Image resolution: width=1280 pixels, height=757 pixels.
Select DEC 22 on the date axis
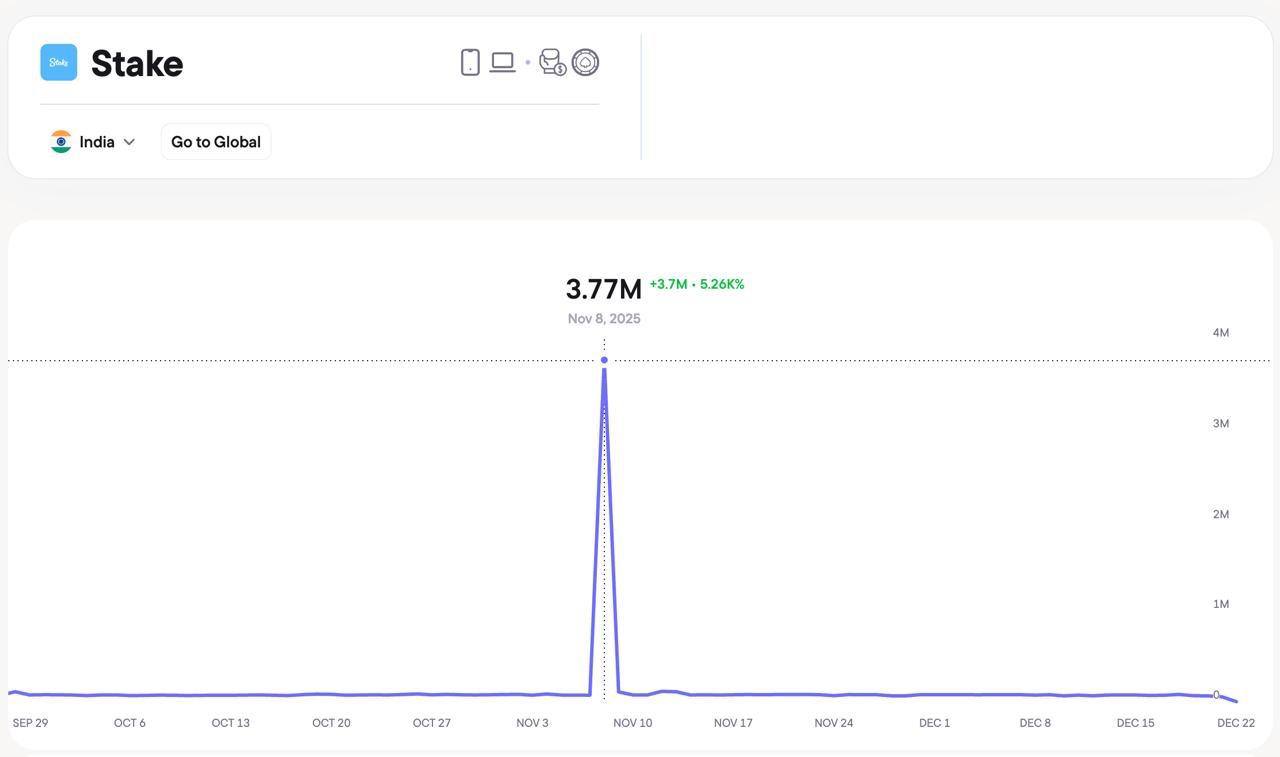click(x=1235, y=723)
